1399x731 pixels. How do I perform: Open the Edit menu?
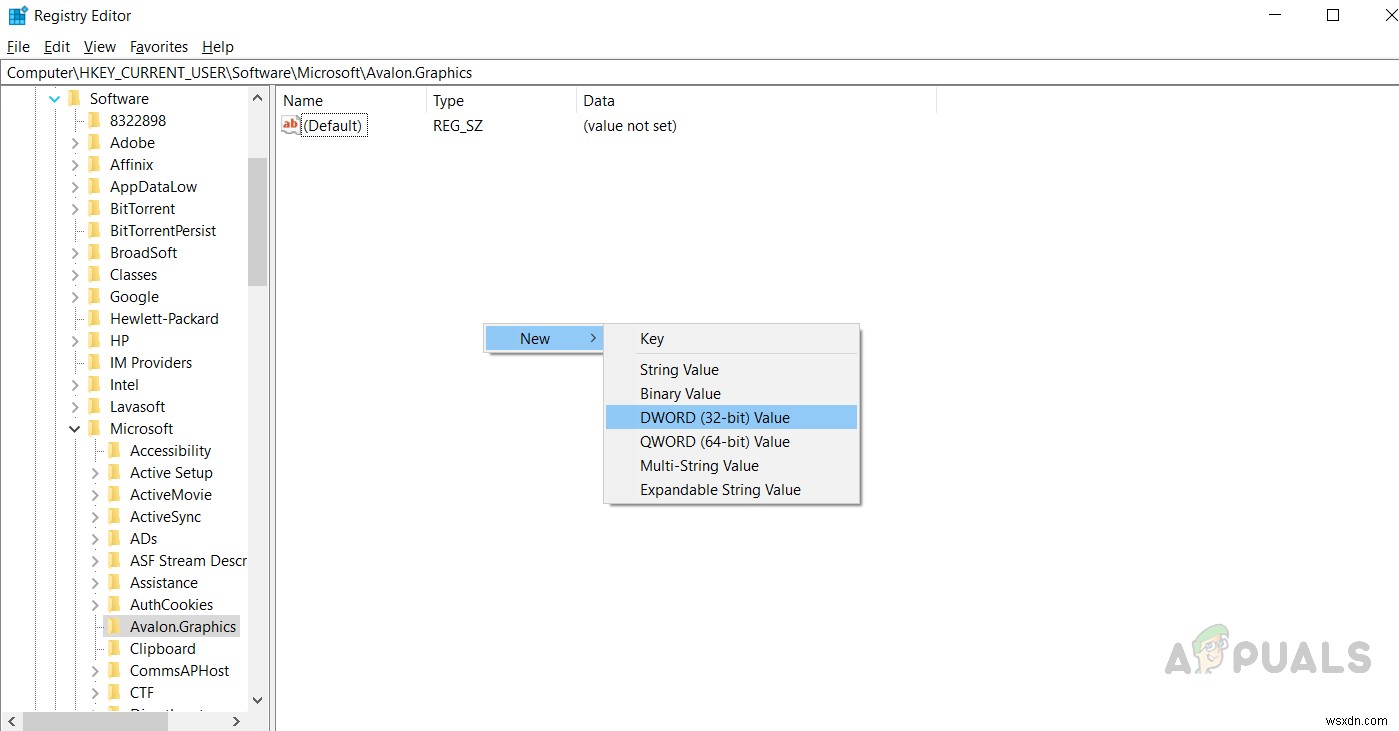[57, 46]
